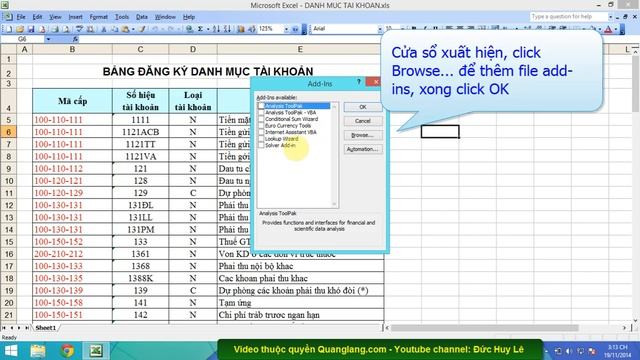This screenshot has width=640, height=360.
Task: Enable the Euro Currency Tools checkbox
Action: 261,126
